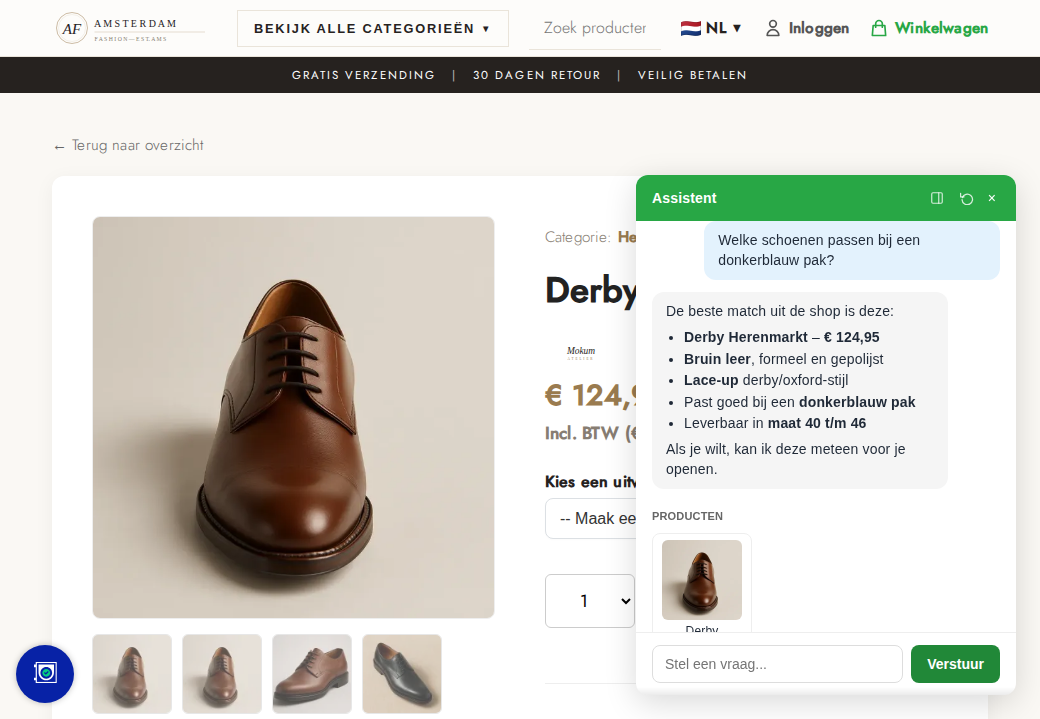Click the Derby Herenmarkt – € 124,95 bullet
This screenshot has height=719, width=1040.
[781, 337]
